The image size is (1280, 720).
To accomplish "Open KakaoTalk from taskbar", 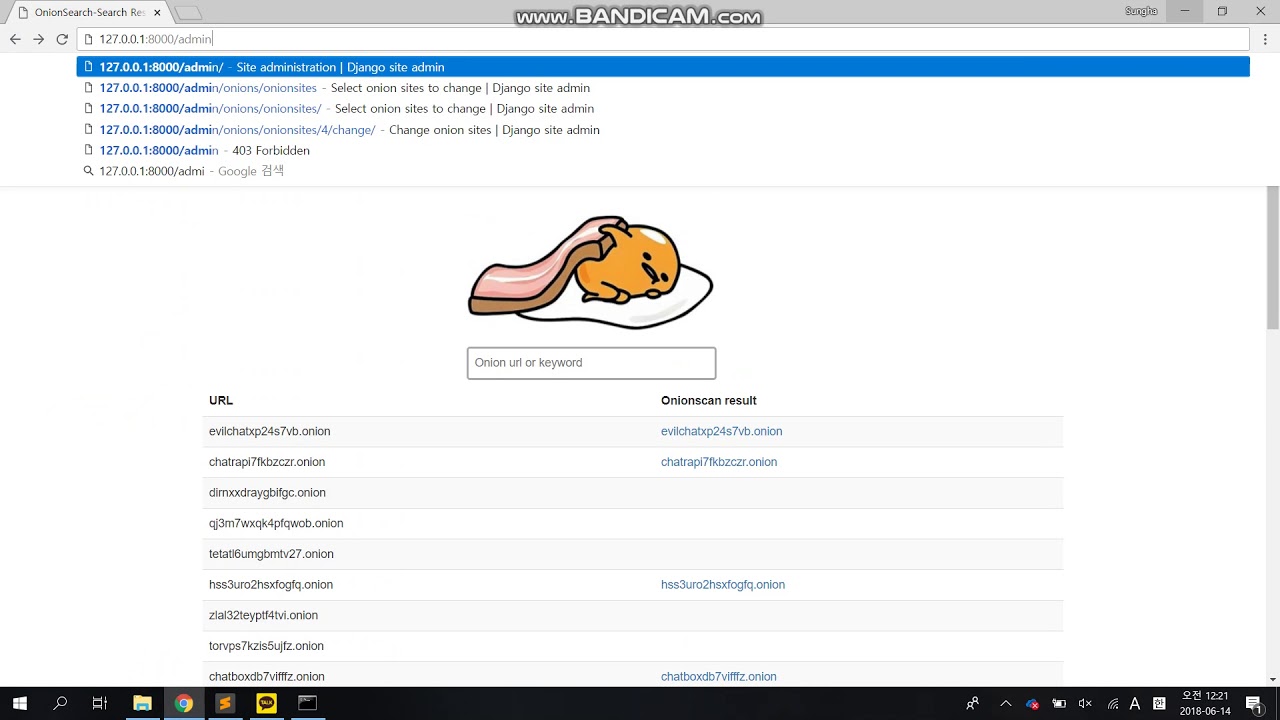I will pos(266,703).
